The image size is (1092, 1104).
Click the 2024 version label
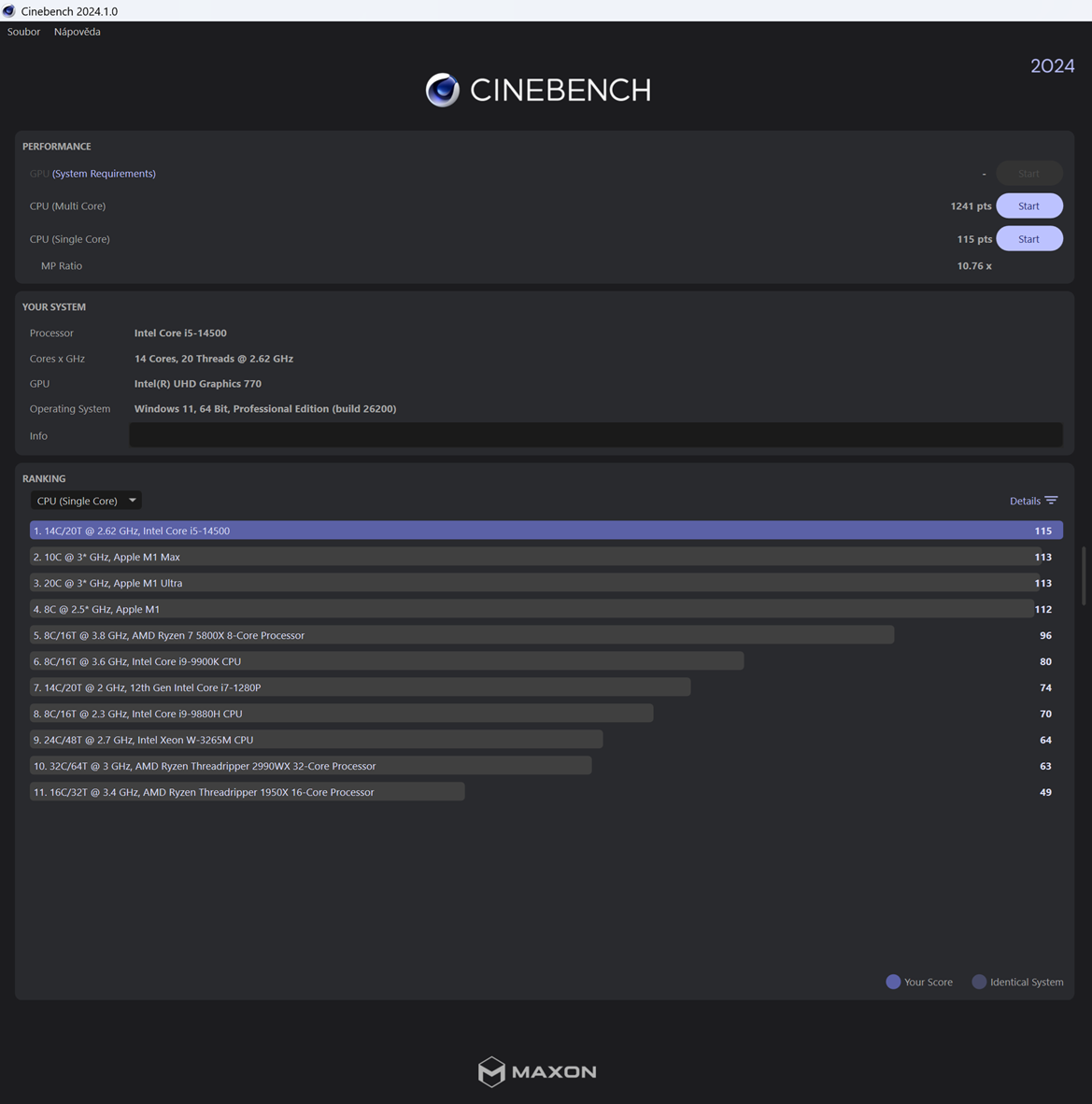click(1053, 66)
